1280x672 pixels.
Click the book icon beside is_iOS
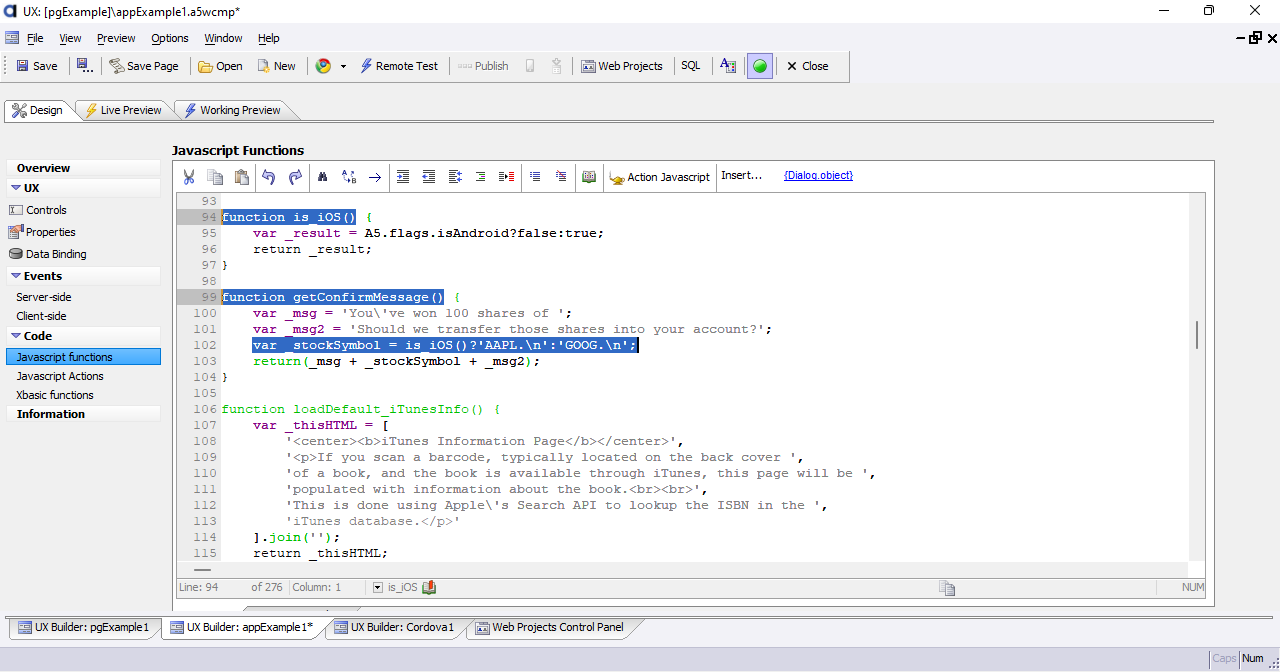tap(429, 588)
